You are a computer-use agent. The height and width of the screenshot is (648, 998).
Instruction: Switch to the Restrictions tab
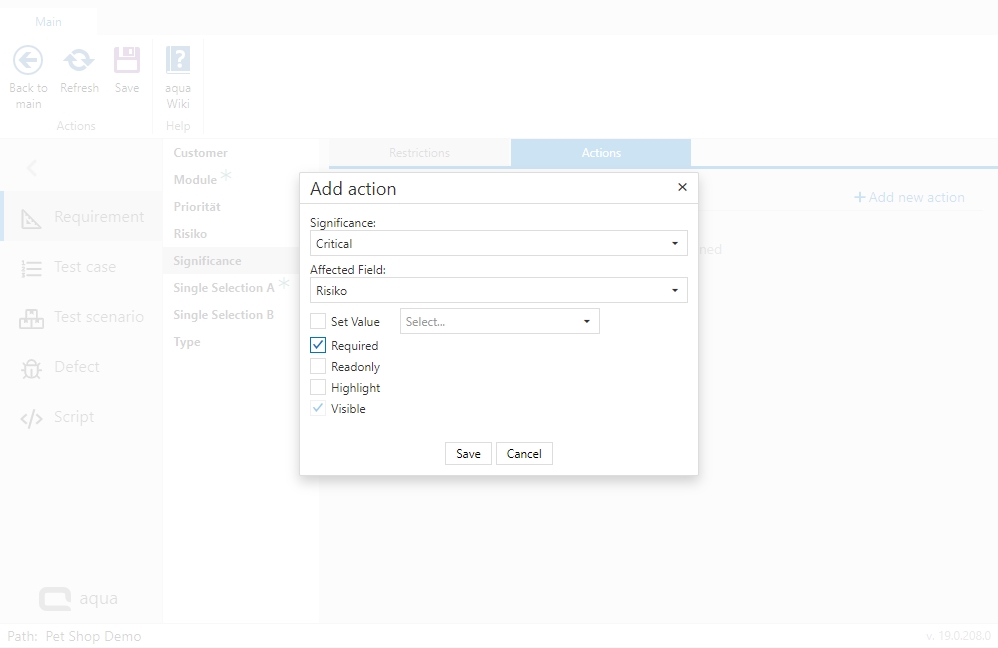pos(419,153)
